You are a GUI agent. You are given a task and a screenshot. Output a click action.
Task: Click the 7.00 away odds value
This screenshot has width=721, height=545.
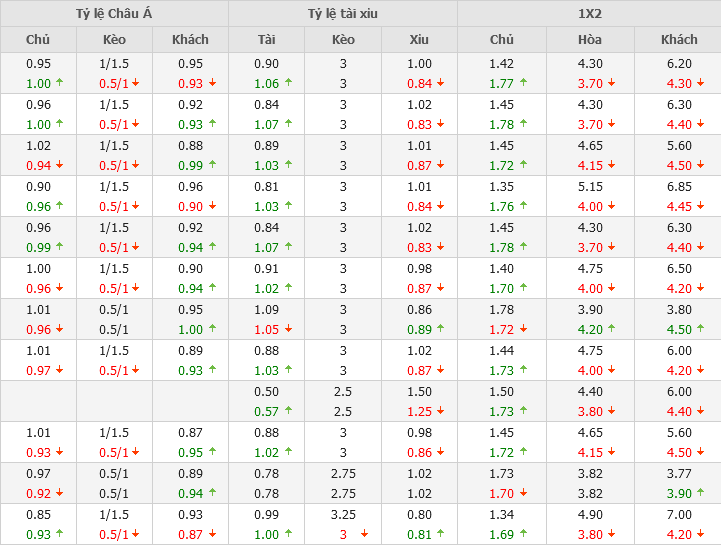pyautogui.click(x=679, y=514)
